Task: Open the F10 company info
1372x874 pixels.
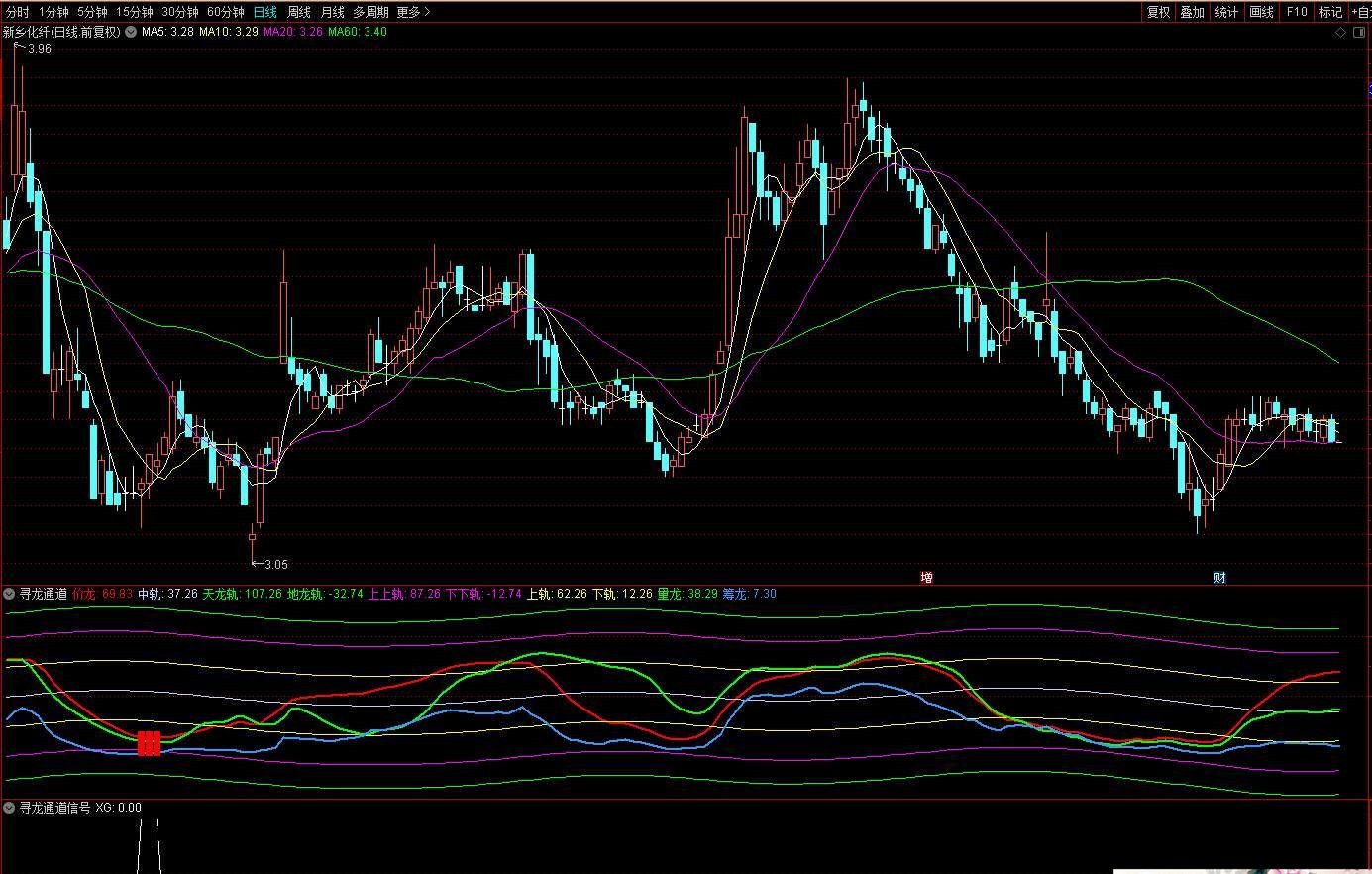Action: point(1296,12)
